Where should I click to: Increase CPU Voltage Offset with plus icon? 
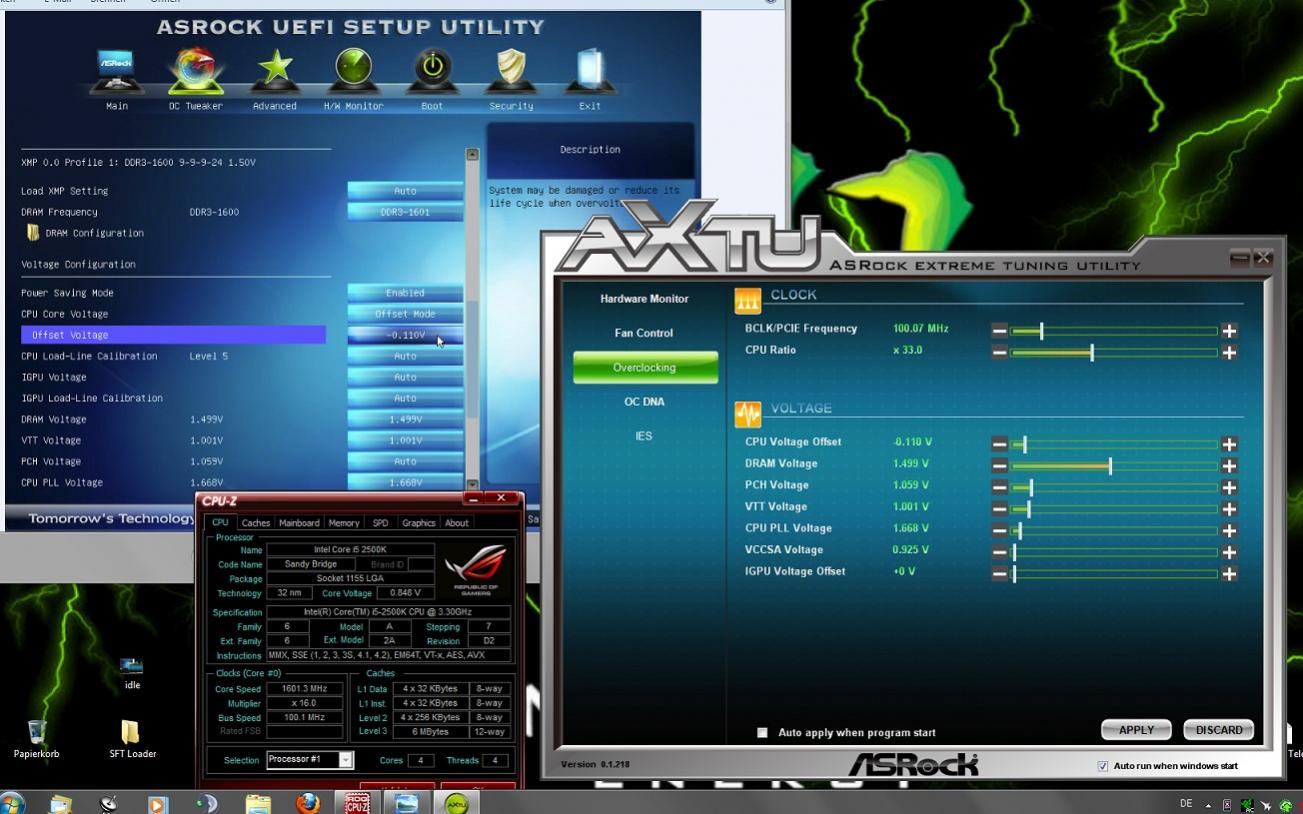coord(1229,444)
